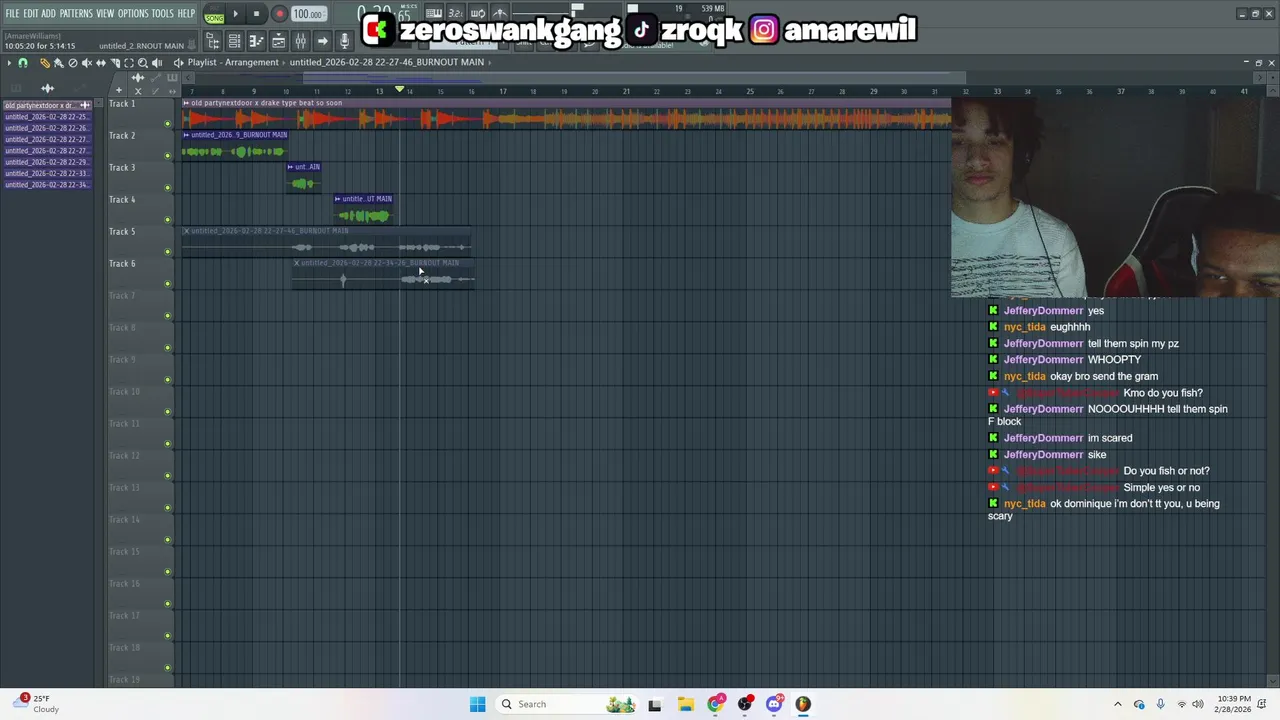Open menu of Track 3 'unt..AIN' clip
The image size is (1280, 720).
(290, 167)
